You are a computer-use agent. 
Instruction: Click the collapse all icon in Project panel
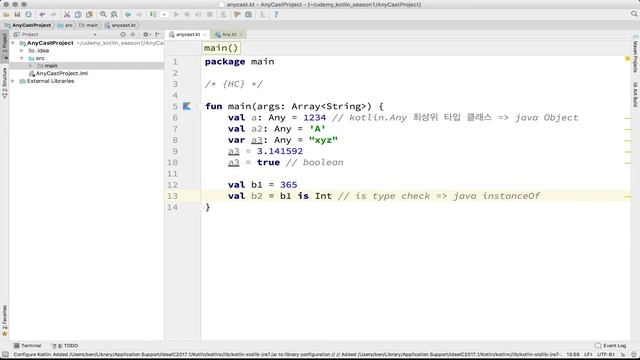click(133, 35)
